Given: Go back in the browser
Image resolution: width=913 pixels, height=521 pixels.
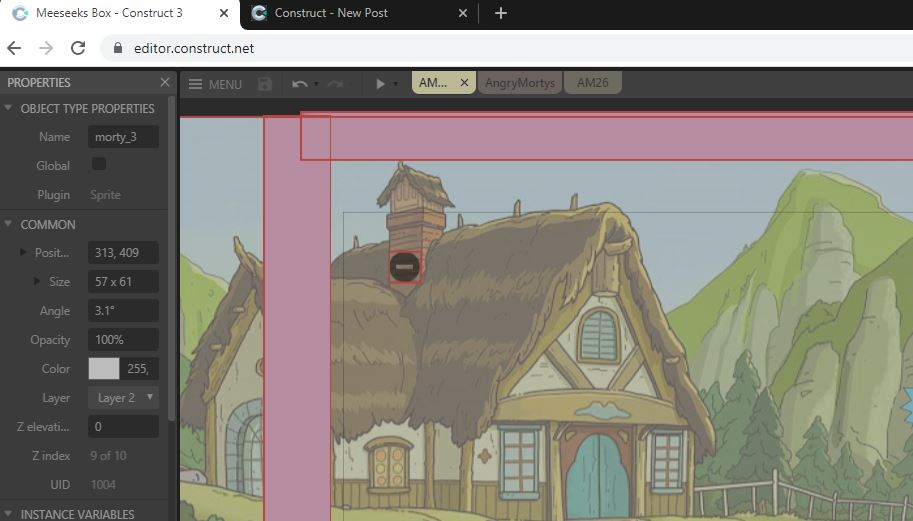Looking at the screenshot, I should tap(14, 48).
